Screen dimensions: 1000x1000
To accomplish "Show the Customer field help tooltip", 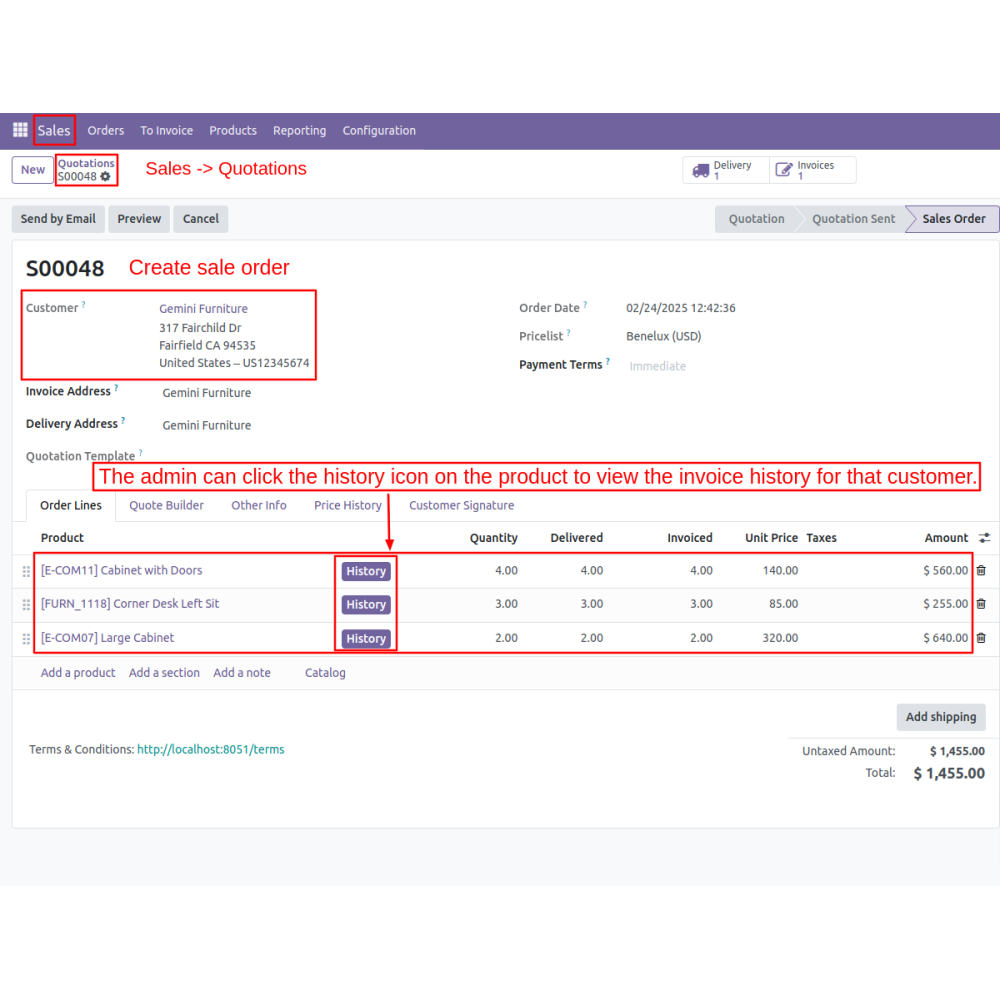I will [x=84, y=304].
